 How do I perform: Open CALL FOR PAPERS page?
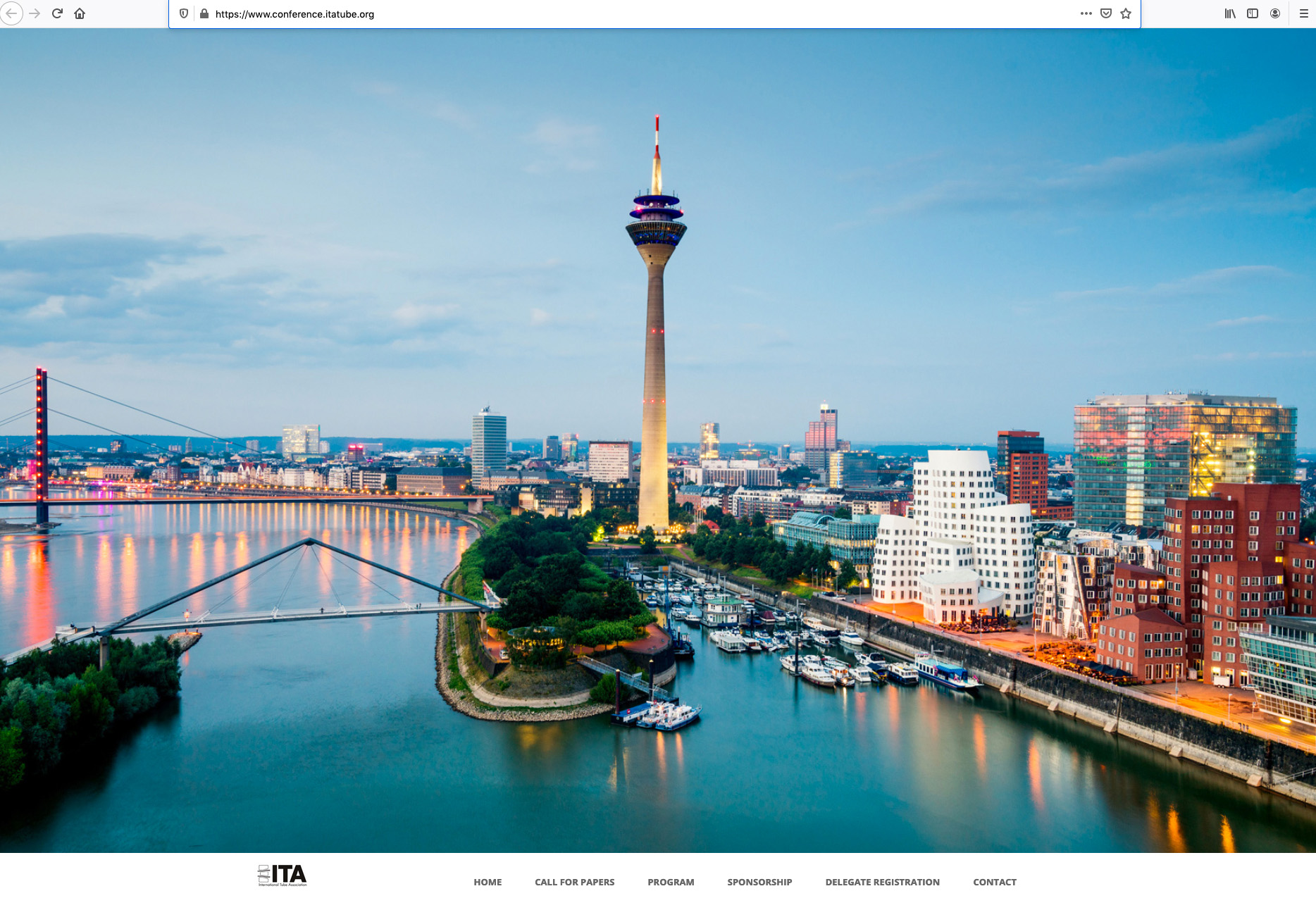point(574,882)
